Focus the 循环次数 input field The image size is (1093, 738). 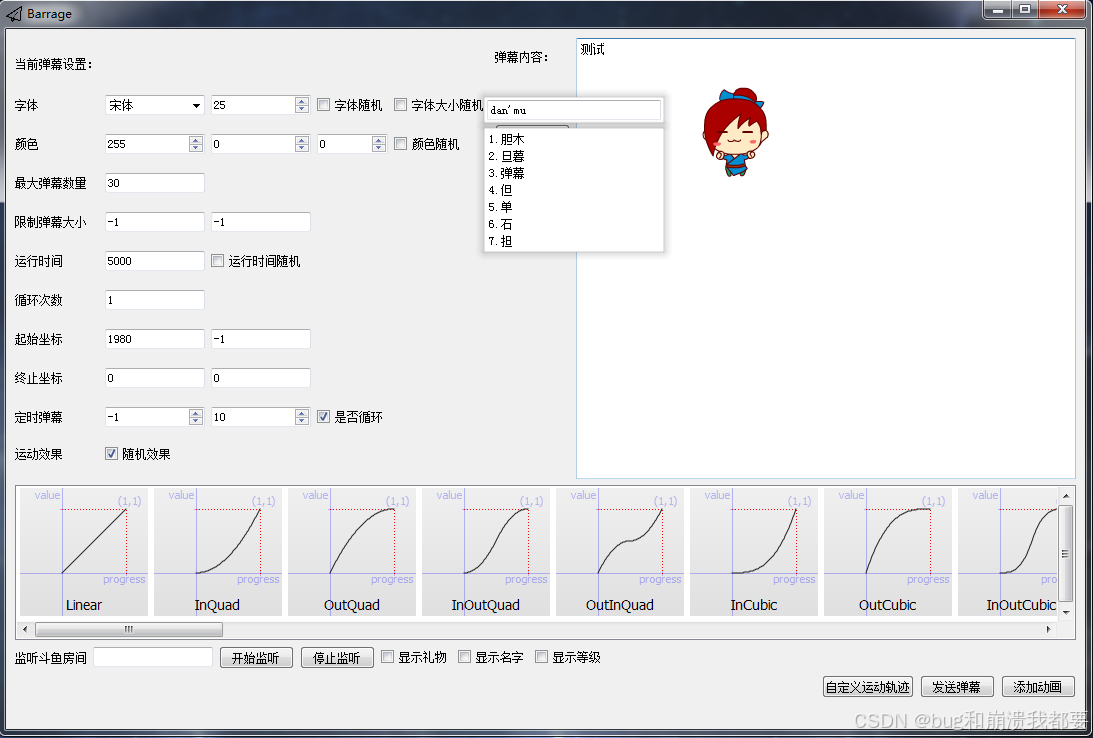pos(155,300)
